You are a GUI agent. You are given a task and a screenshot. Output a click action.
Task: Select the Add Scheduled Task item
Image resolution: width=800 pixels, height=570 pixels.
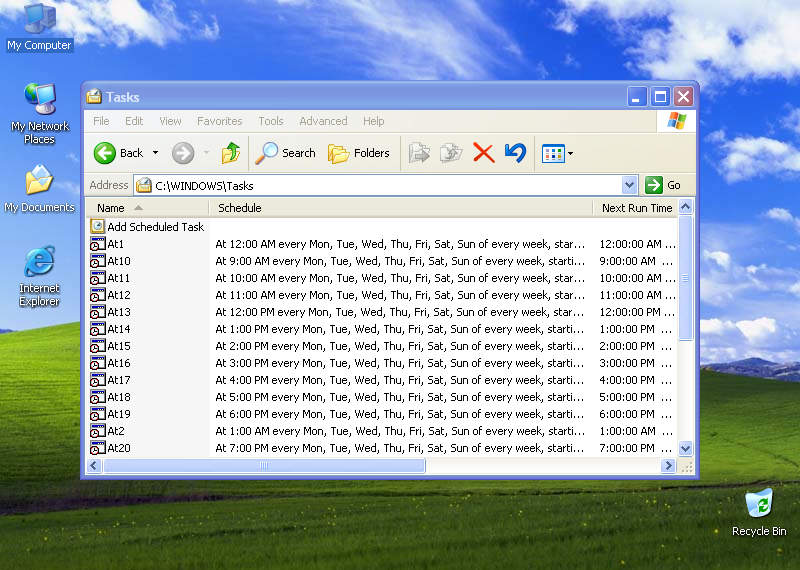click(x=147, y=227)
